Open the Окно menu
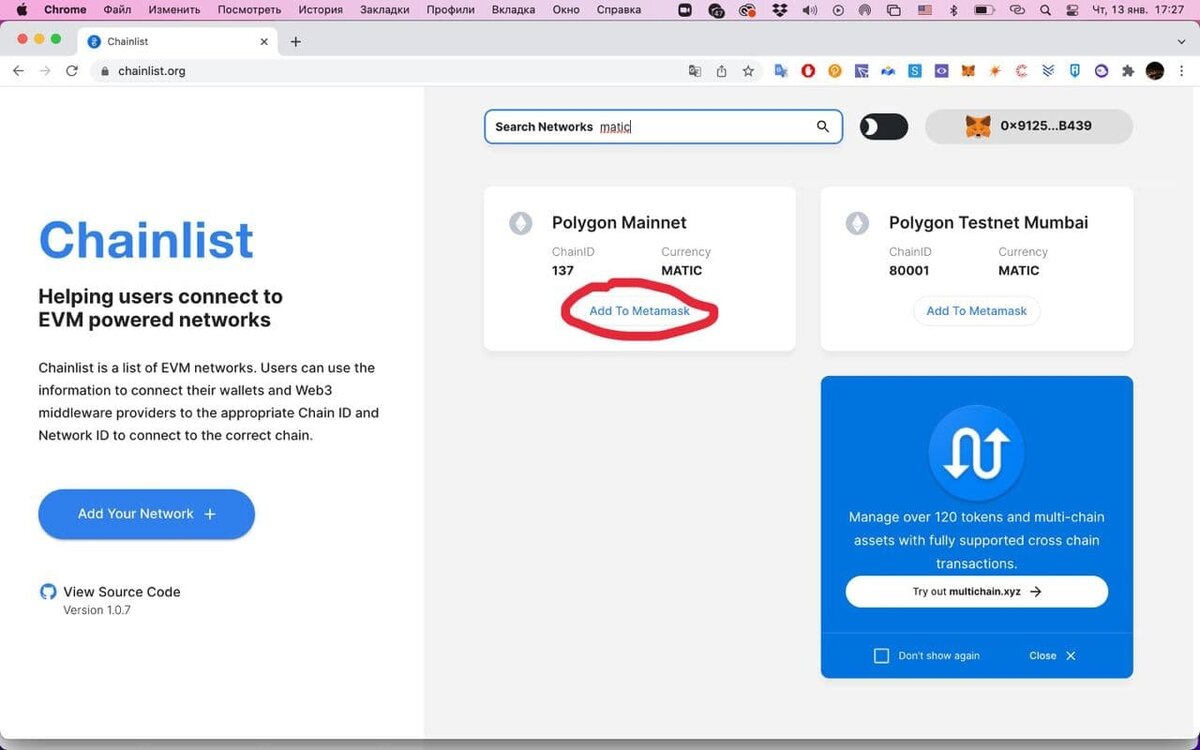The width and height of the screenshot is (1200, 750). pyautogui.click(x=565, y=10)
